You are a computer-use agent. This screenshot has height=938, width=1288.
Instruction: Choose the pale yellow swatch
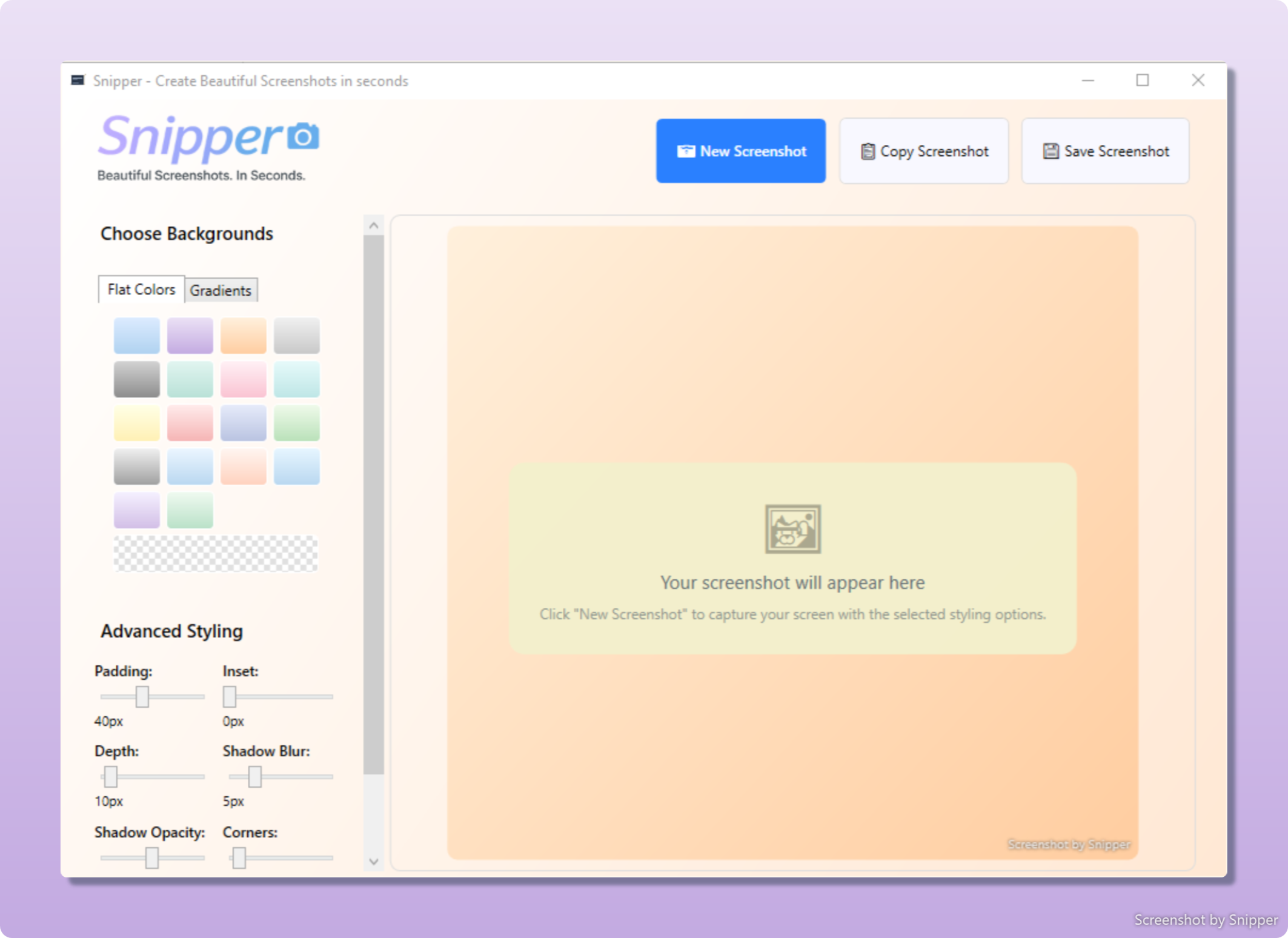tap(137, 422)
